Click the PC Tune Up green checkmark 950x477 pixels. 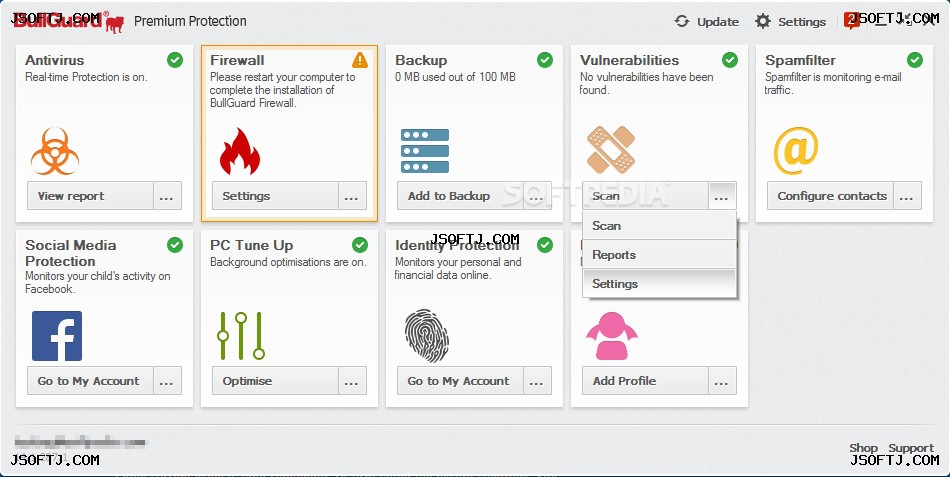(x=360, y=245)
